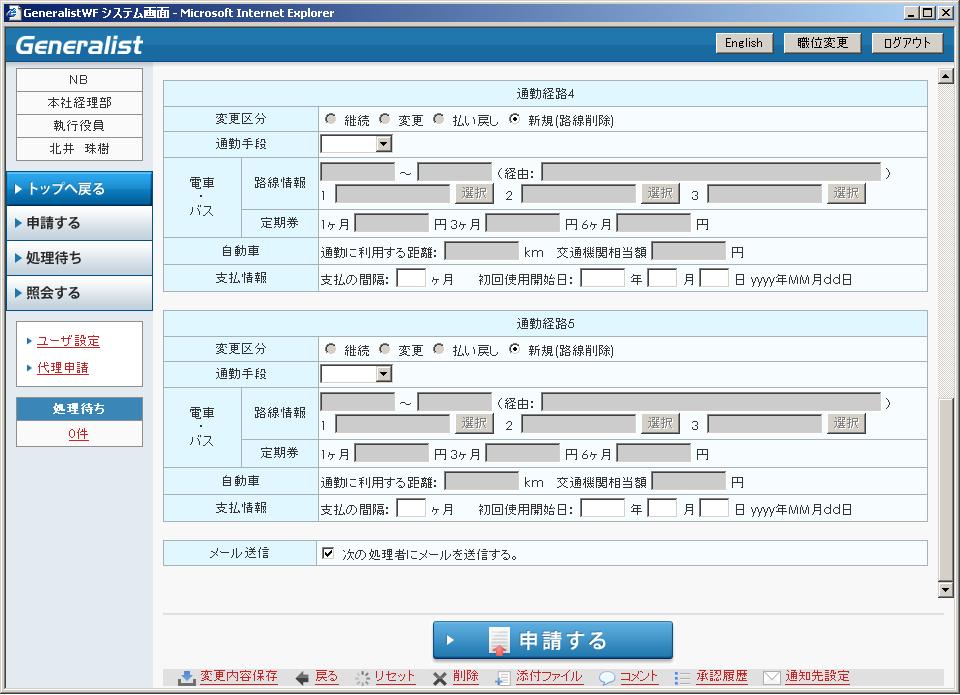Image resolution: width=960 pixels, height=695 pixels.
Task: Click the notification settings envelope icon
Action: 771,677
